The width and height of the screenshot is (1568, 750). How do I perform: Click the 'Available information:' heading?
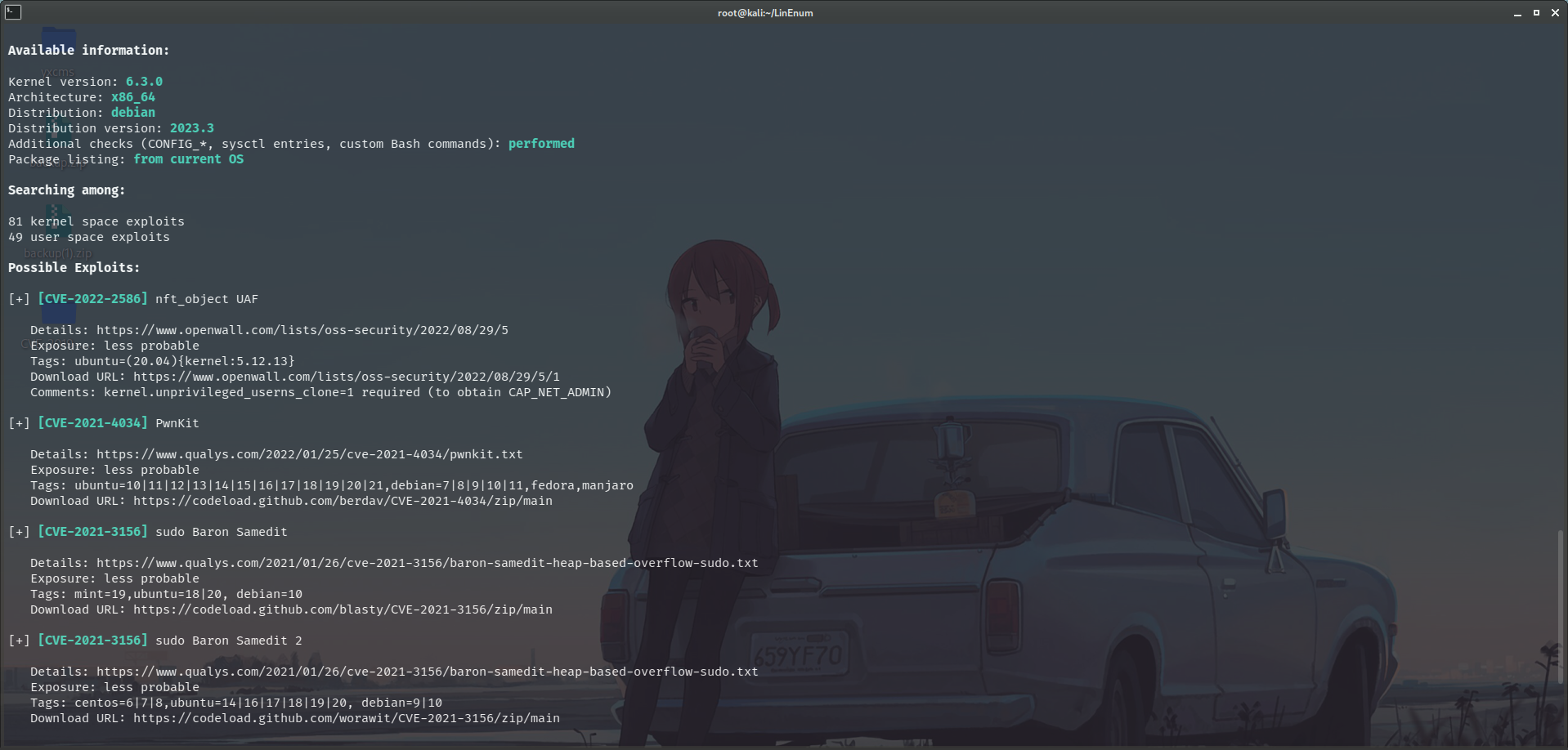pyautogui.click(x=88, y=51)
